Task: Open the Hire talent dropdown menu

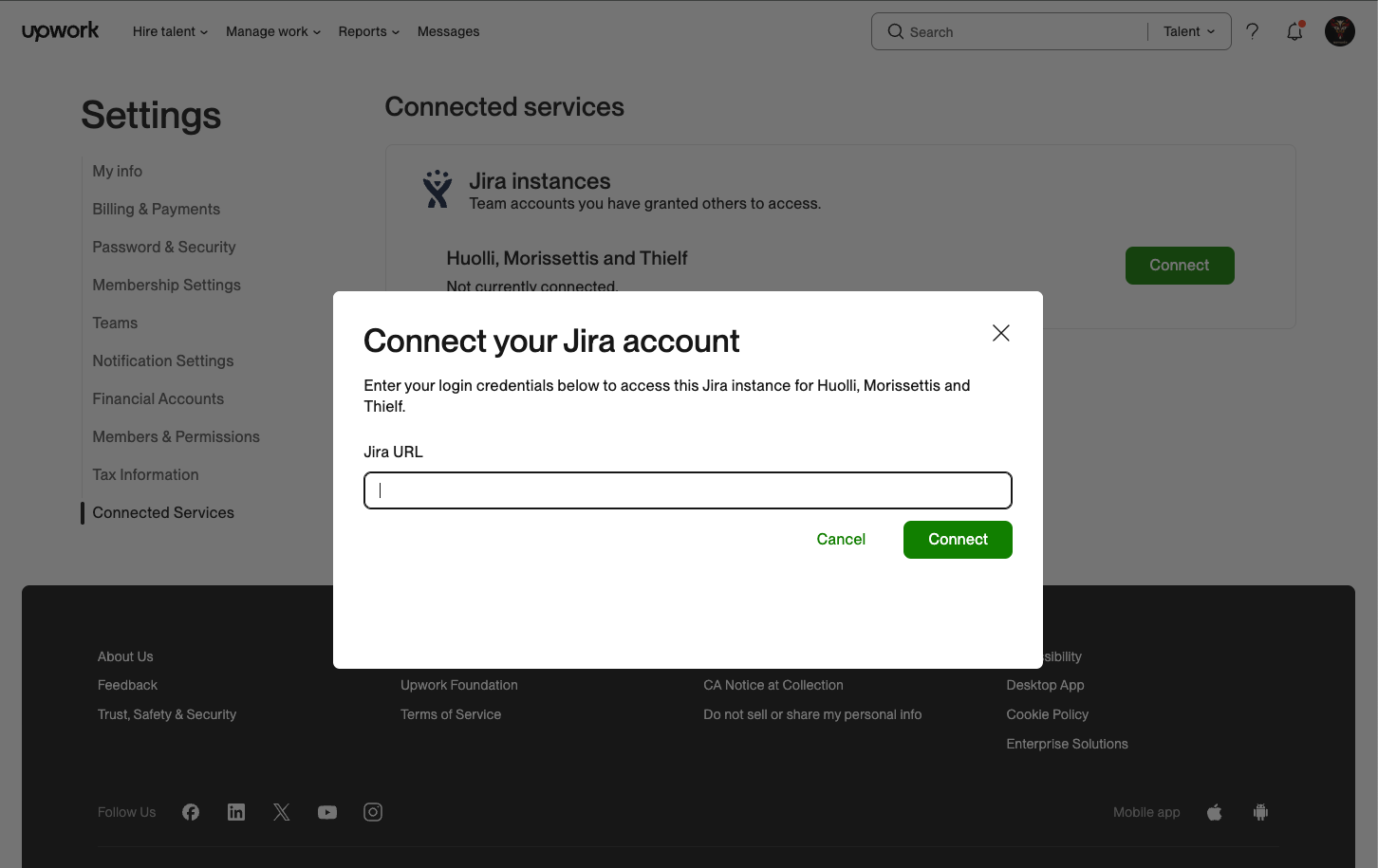Action: click(170, 31)
